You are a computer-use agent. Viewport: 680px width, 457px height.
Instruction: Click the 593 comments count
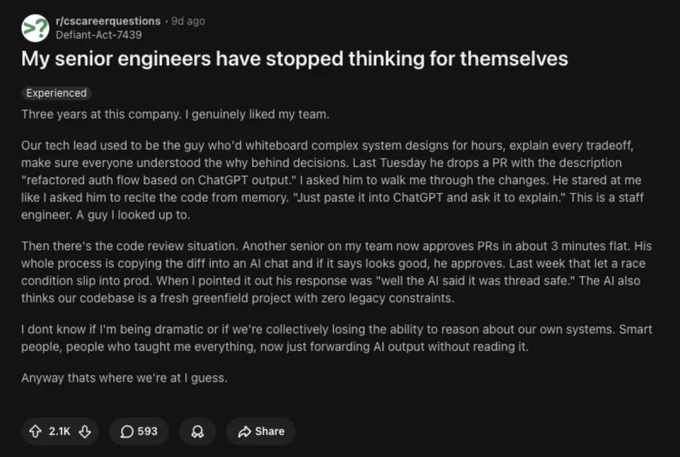coord(147,431)
